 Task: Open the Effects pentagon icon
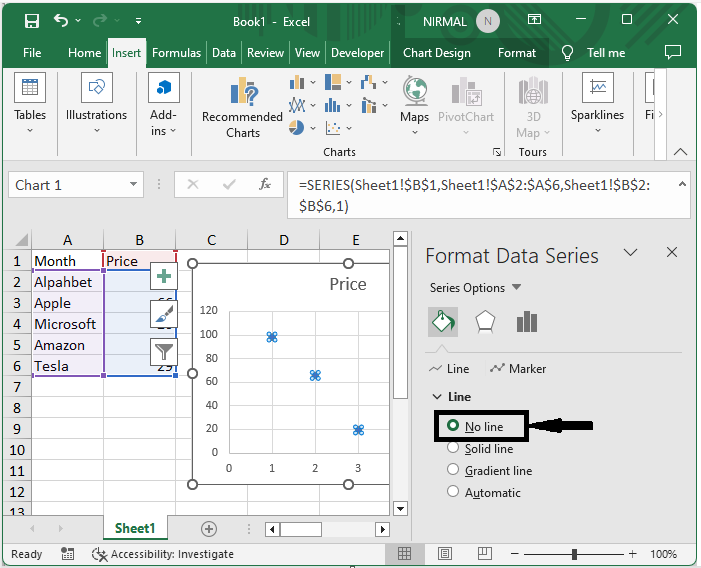click(485, 321)
